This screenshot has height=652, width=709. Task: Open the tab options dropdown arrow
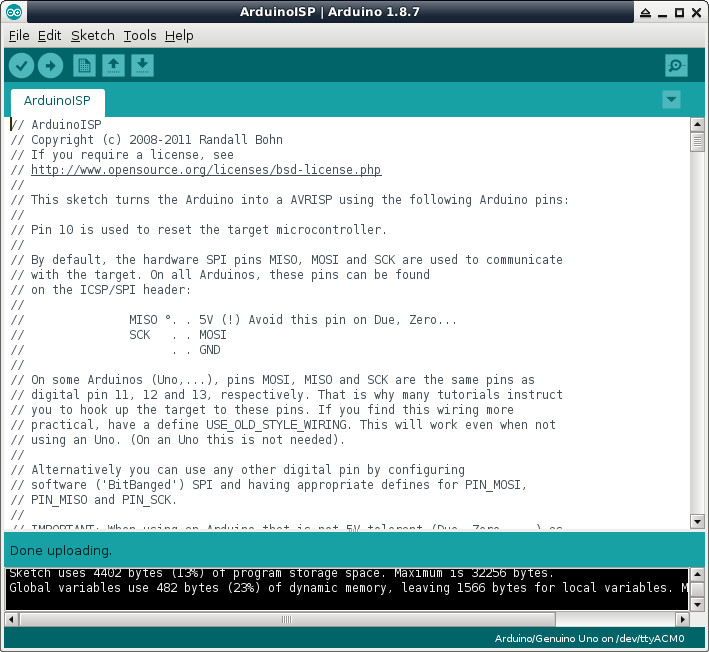click(x=671, y=99)
